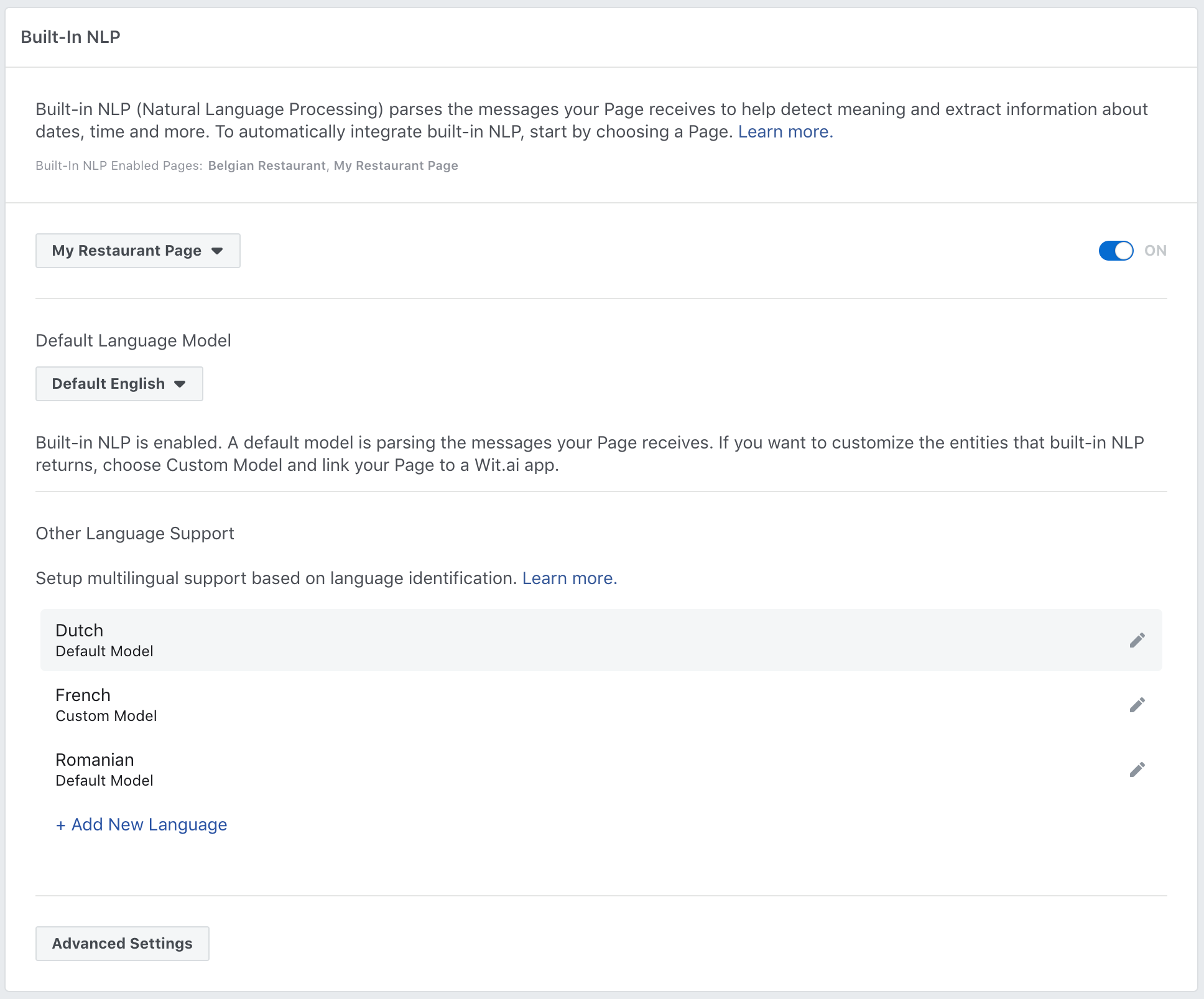Click My Restaurant Page in enabled pages list
The width and height of the screenshot is (1204, 999).
click(x=395, y=165)
